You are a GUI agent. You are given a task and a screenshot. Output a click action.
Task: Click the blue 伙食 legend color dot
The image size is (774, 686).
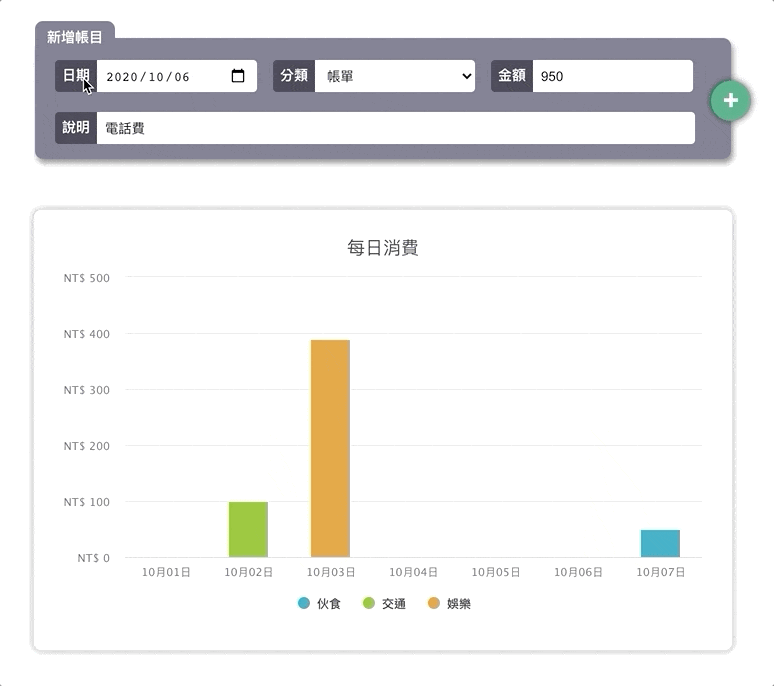tap(304, 603)
